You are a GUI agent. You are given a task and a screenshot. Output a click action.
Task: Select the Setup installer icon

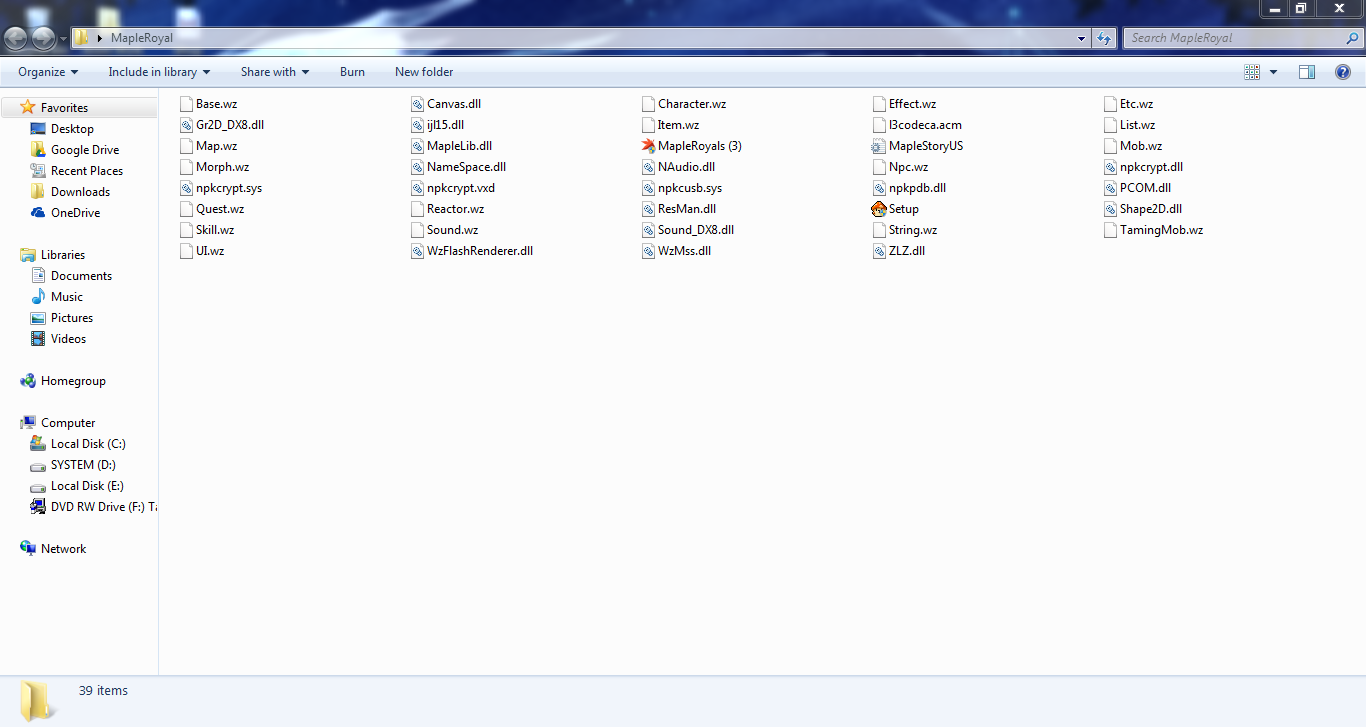coord(880,209)
